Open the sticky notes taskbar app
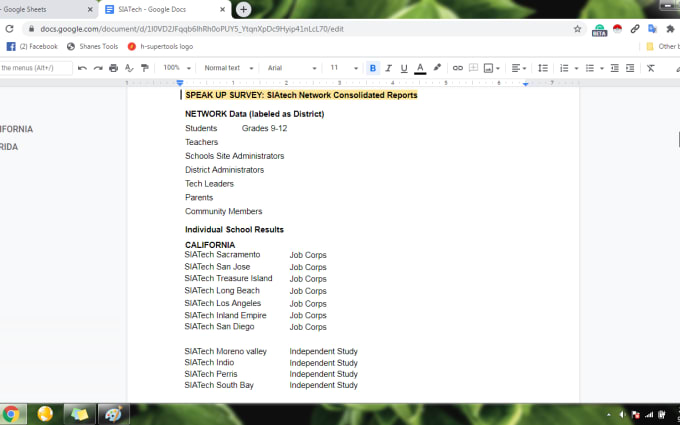The height and width of the screenshot is (425, 680). click(x=79, y=414)
